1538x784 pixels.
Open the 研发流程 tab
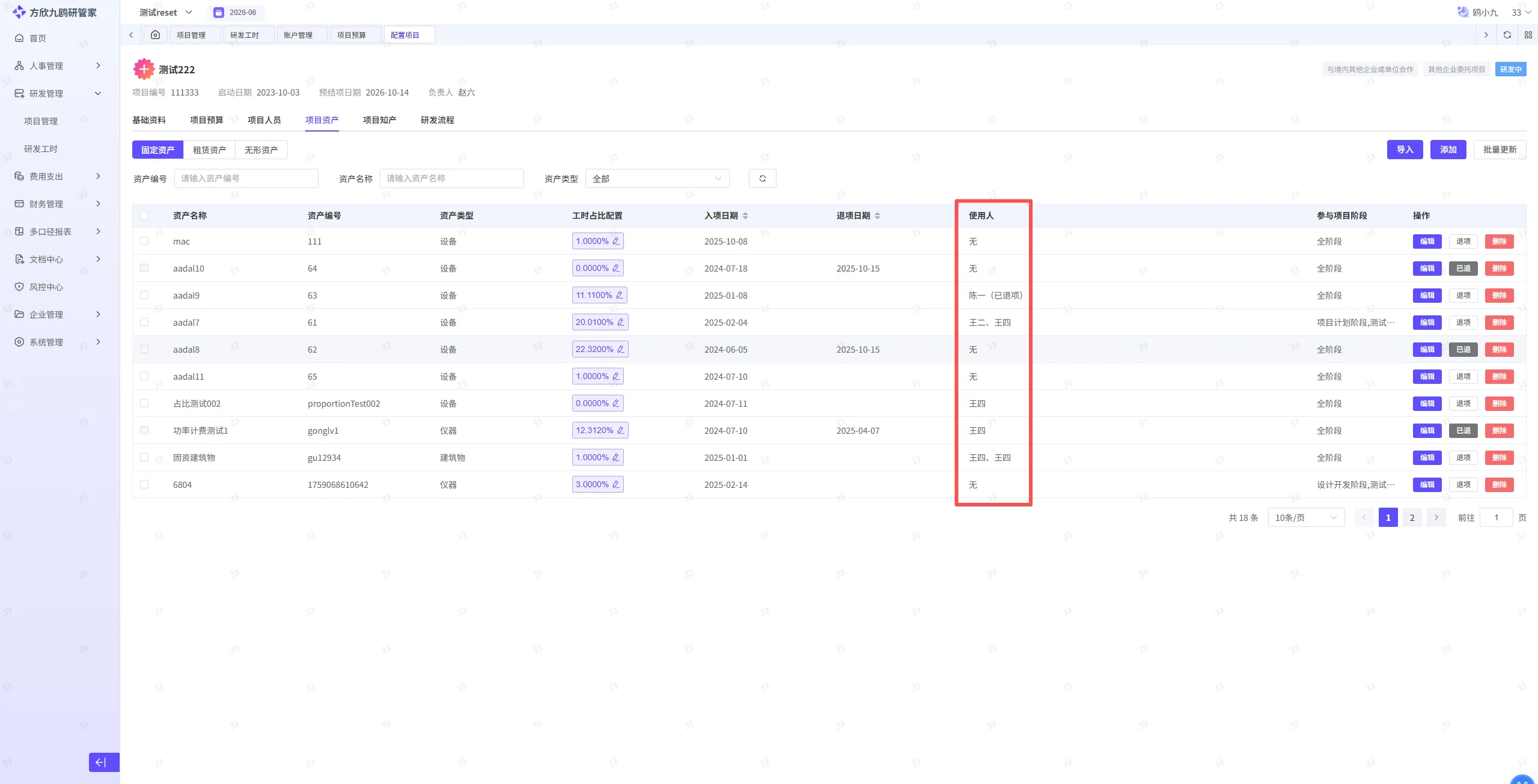(438, 120)
